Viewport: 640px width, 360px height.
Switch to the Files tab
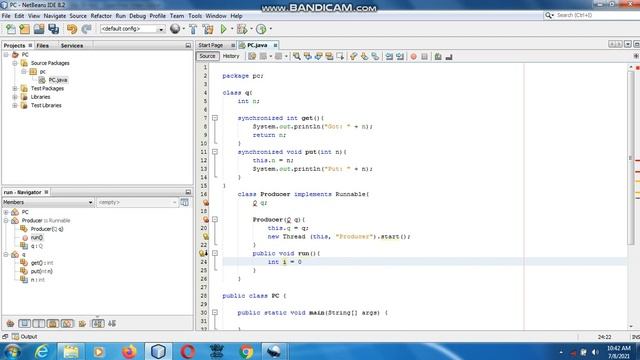(42, 46)
